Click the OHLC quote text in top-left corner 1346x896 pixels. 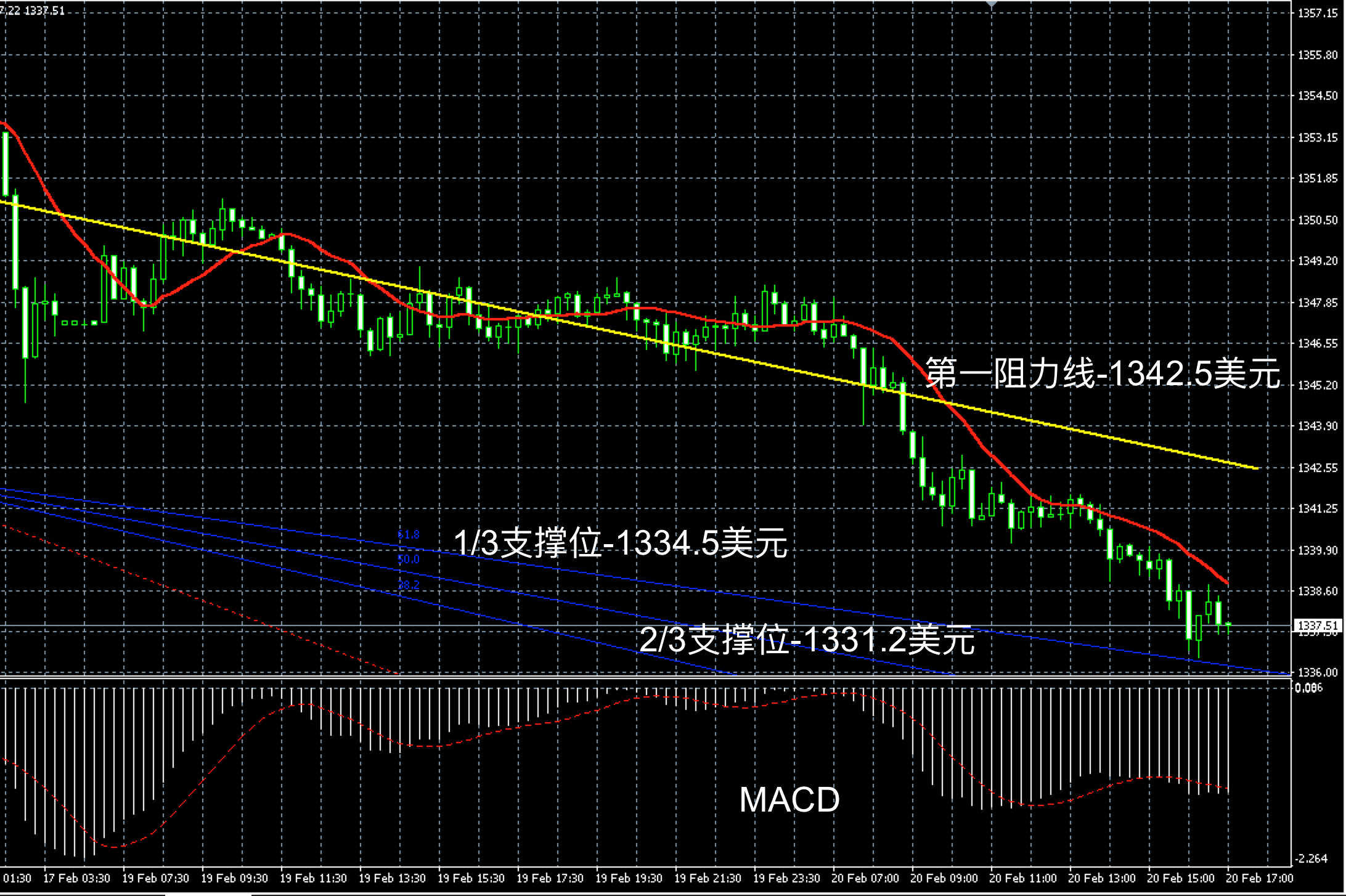point(32,10)
